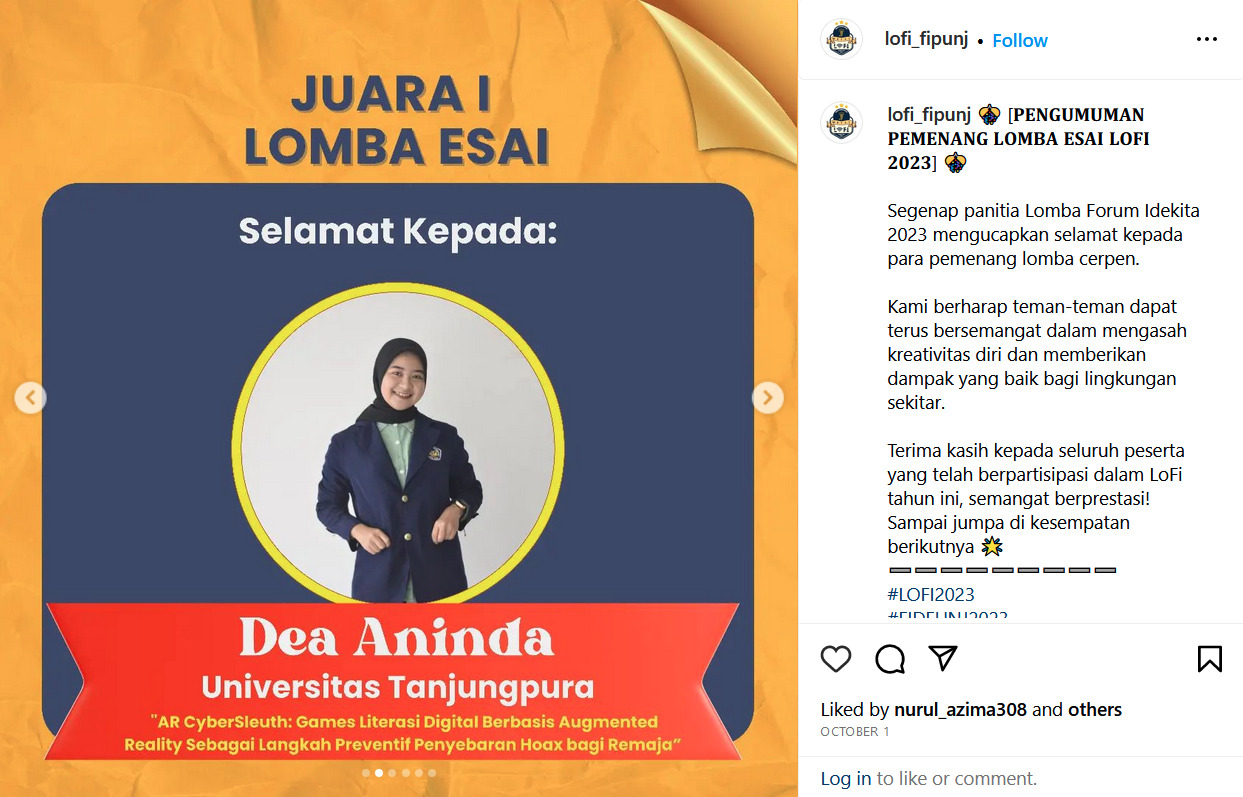The image size is (1243, 797).
Task: Go back to the previous carousel image
Action: (x=30, y=398)
